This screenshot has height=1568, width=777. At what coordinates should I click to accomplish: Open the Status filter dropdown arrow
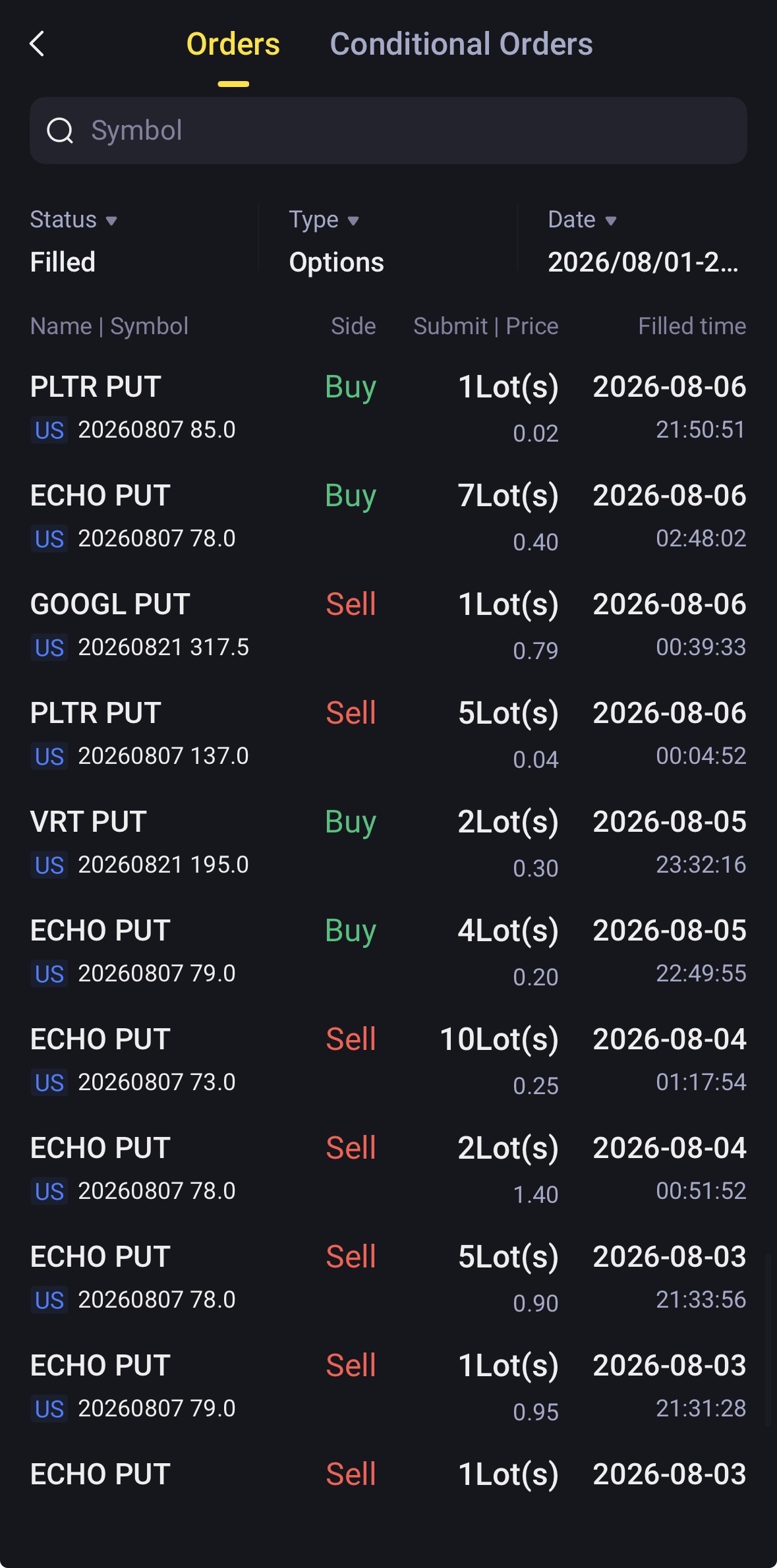click(x=111, y=221)
